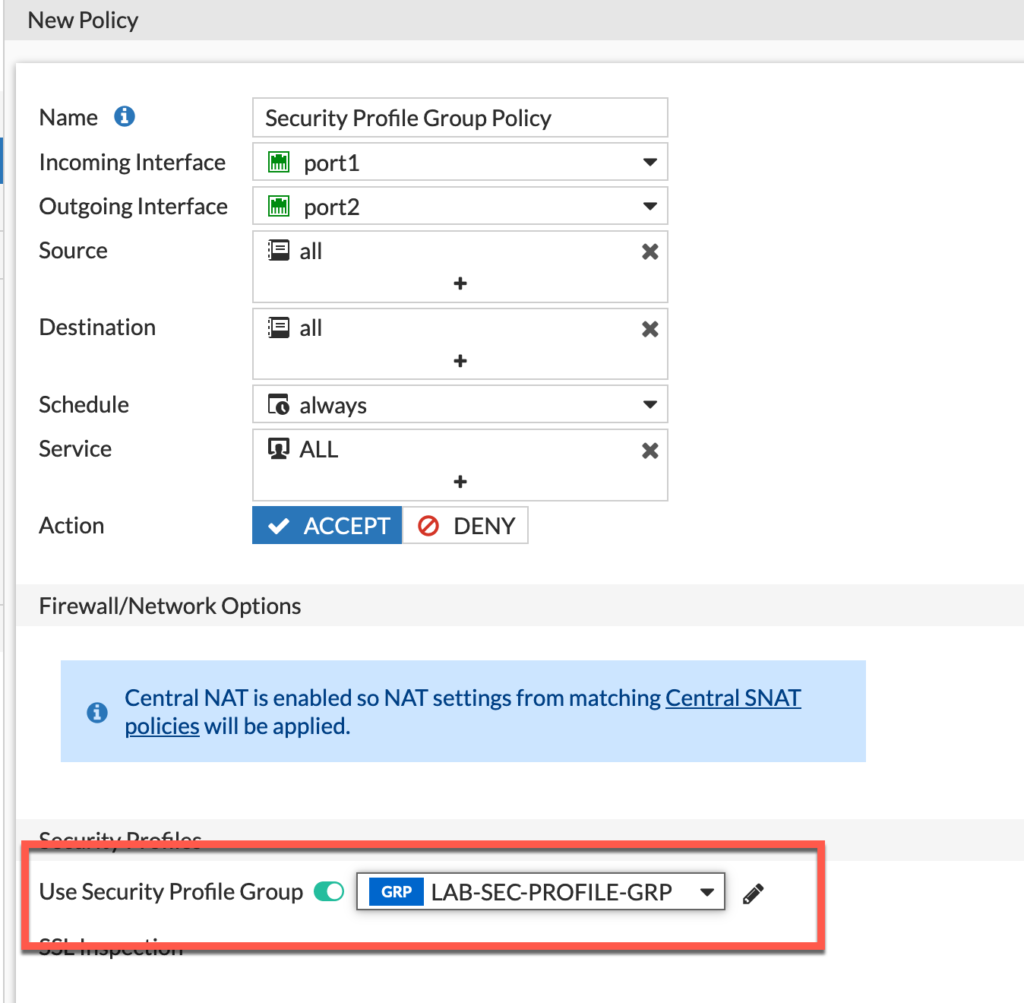The height and width of the screenshot is (1003, 1024).
Task: Open the Schedule dropdown showing always
Action: [460, 404]
